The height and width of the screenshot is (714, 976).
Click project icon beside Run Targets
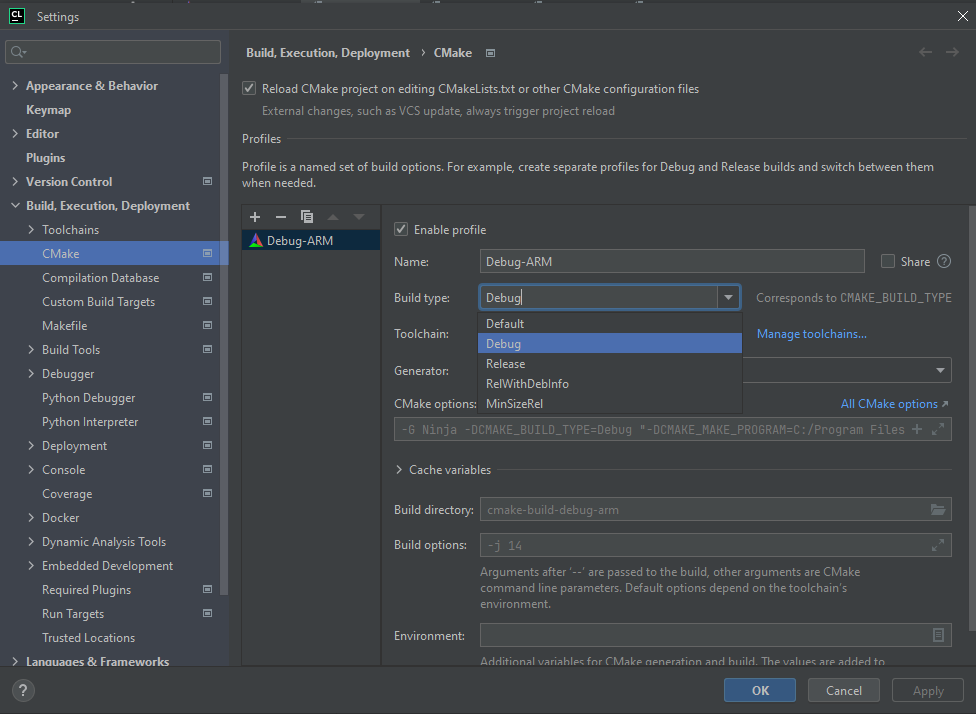207,613
